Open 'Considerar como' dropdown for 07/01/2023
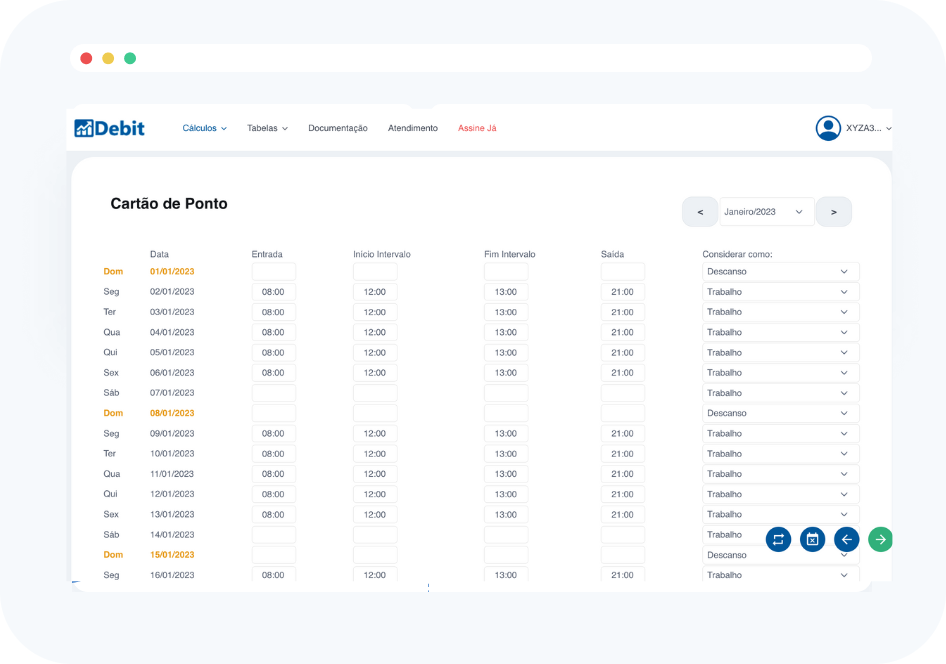This screenshot has height=664, width=946. (x=780, y=393)
